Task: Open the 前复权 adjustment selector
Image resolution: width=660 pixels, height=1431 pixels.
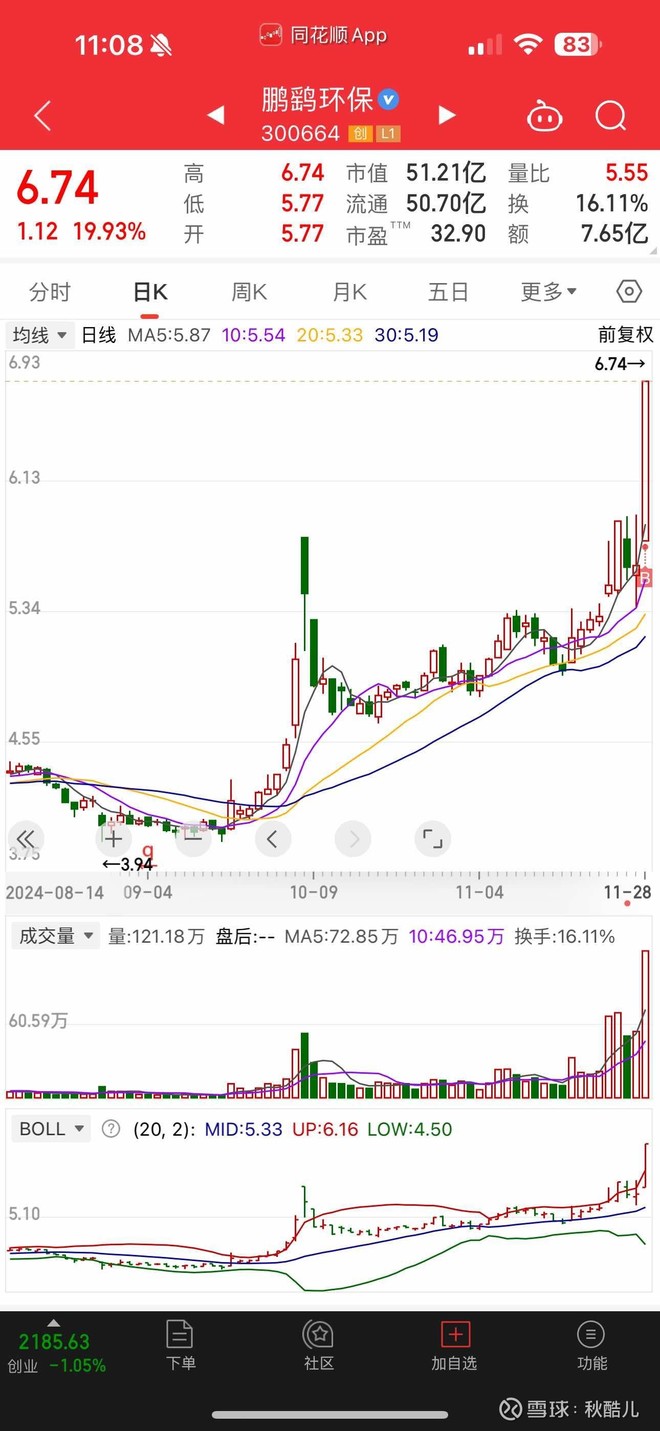Action: point(625,335)
